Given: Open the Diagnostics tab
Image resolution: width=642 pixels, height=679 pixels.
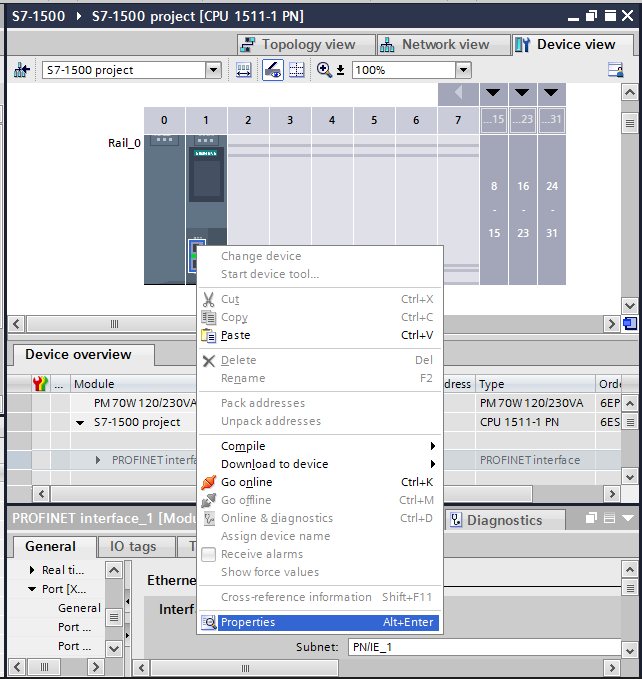Looking at the screenshot, I should [503, 520].
